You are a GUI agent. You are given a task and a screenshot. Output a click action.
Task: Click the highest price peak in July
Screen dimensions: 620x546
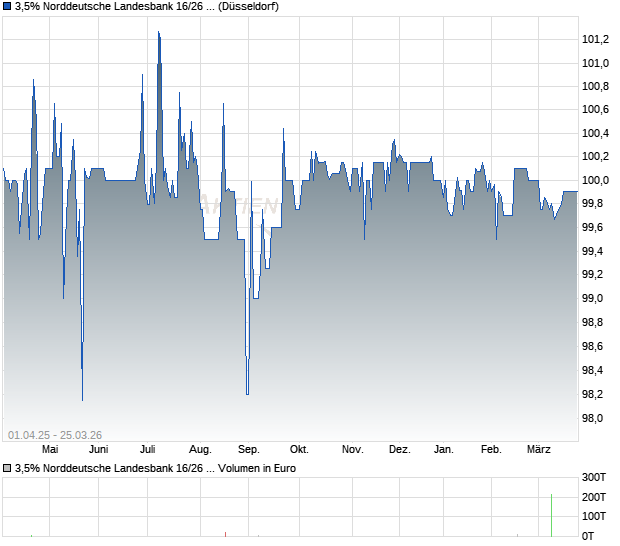point(158,33)
